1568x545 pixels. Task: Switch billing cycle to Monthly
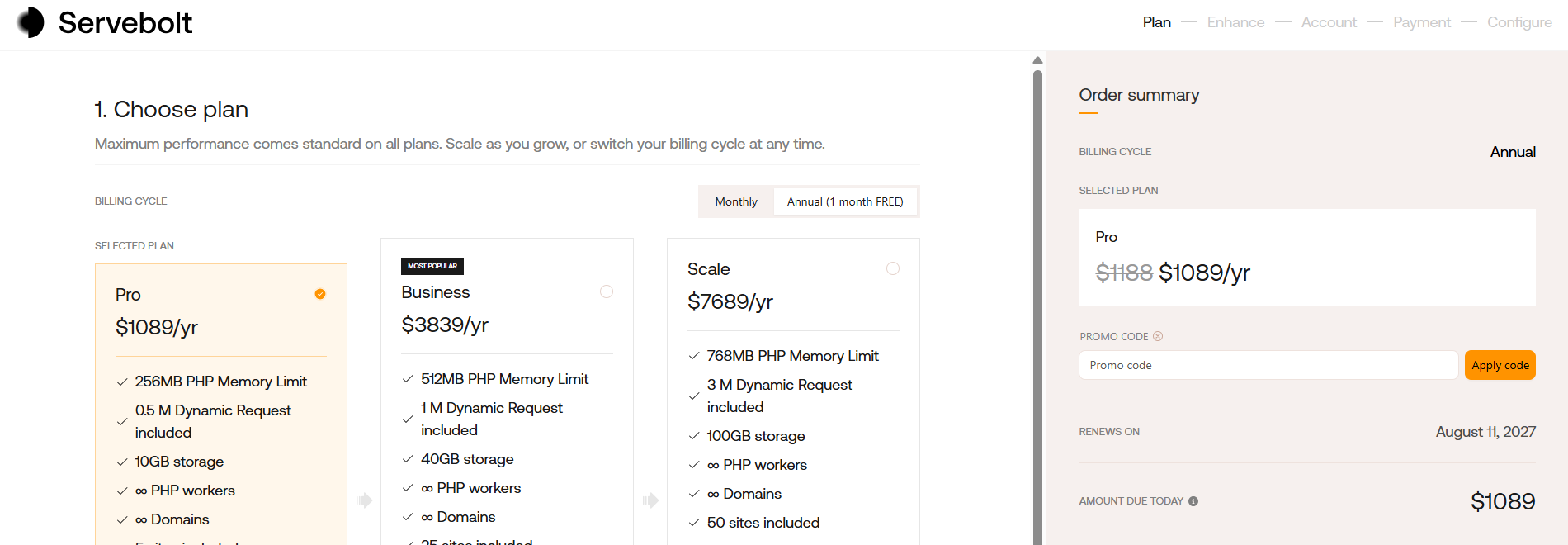[736, 201]
